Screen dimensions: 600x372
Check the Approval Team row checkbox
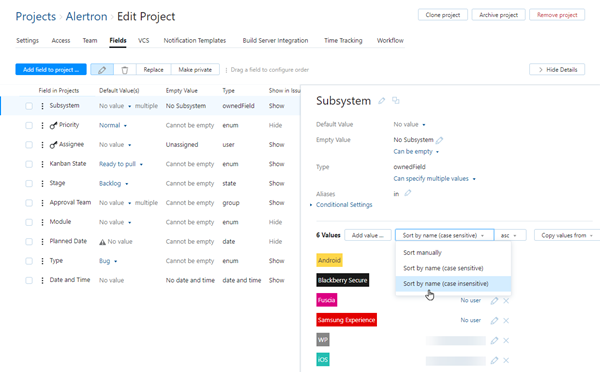(x=29, y=203)
